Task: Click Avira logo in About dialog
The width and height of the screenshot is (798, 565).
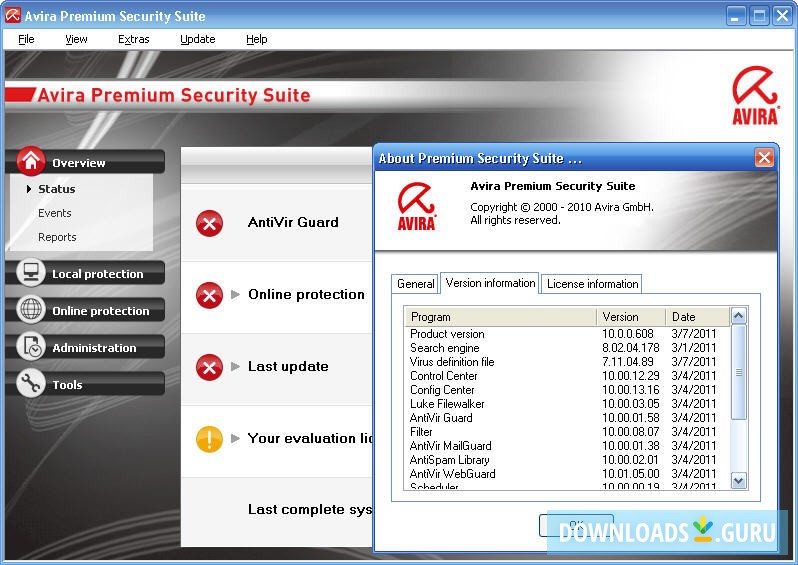Action: 416,206
